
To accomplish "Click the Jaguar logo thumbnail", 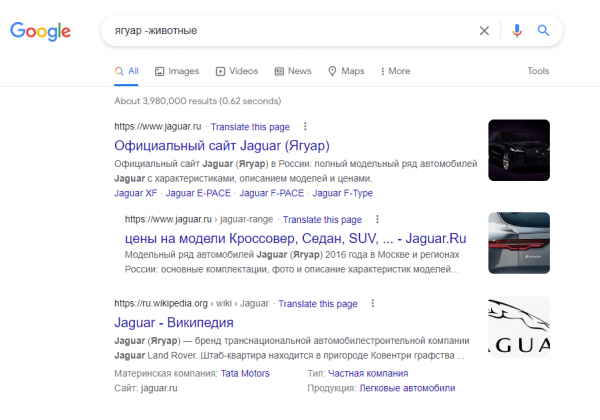I will click(x=519, y=327).
